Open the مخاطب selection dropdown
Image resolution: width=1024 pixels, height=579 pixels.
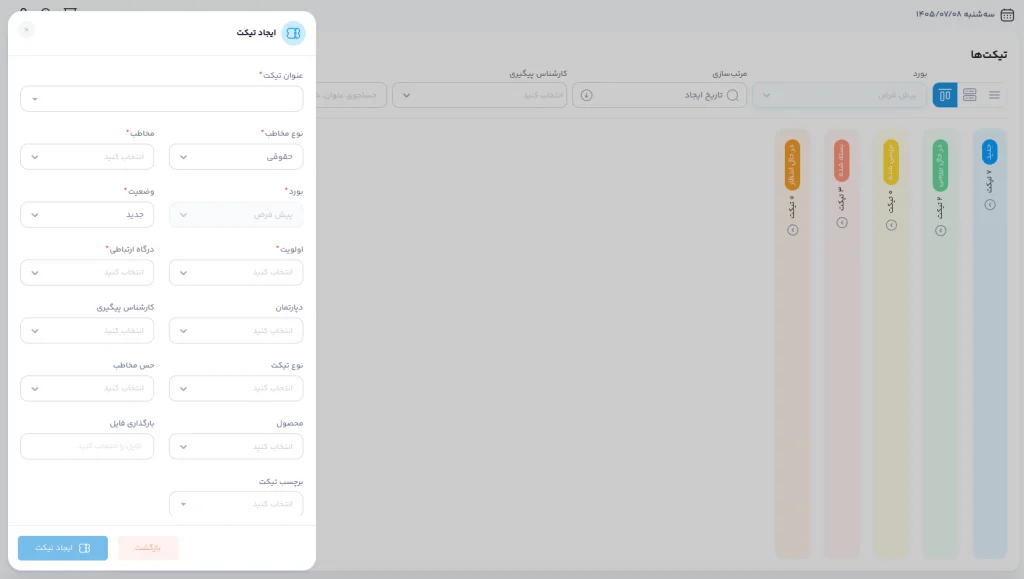[87, 157]
